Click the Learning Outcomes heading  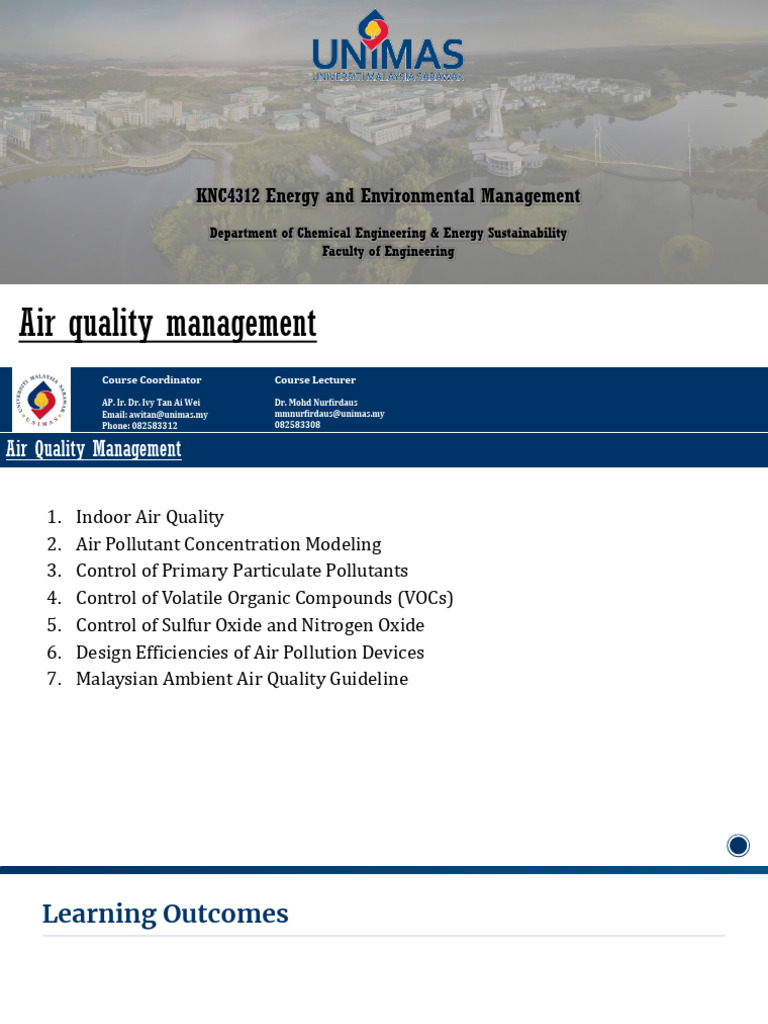pyautogui.click(x=165, y=914)
